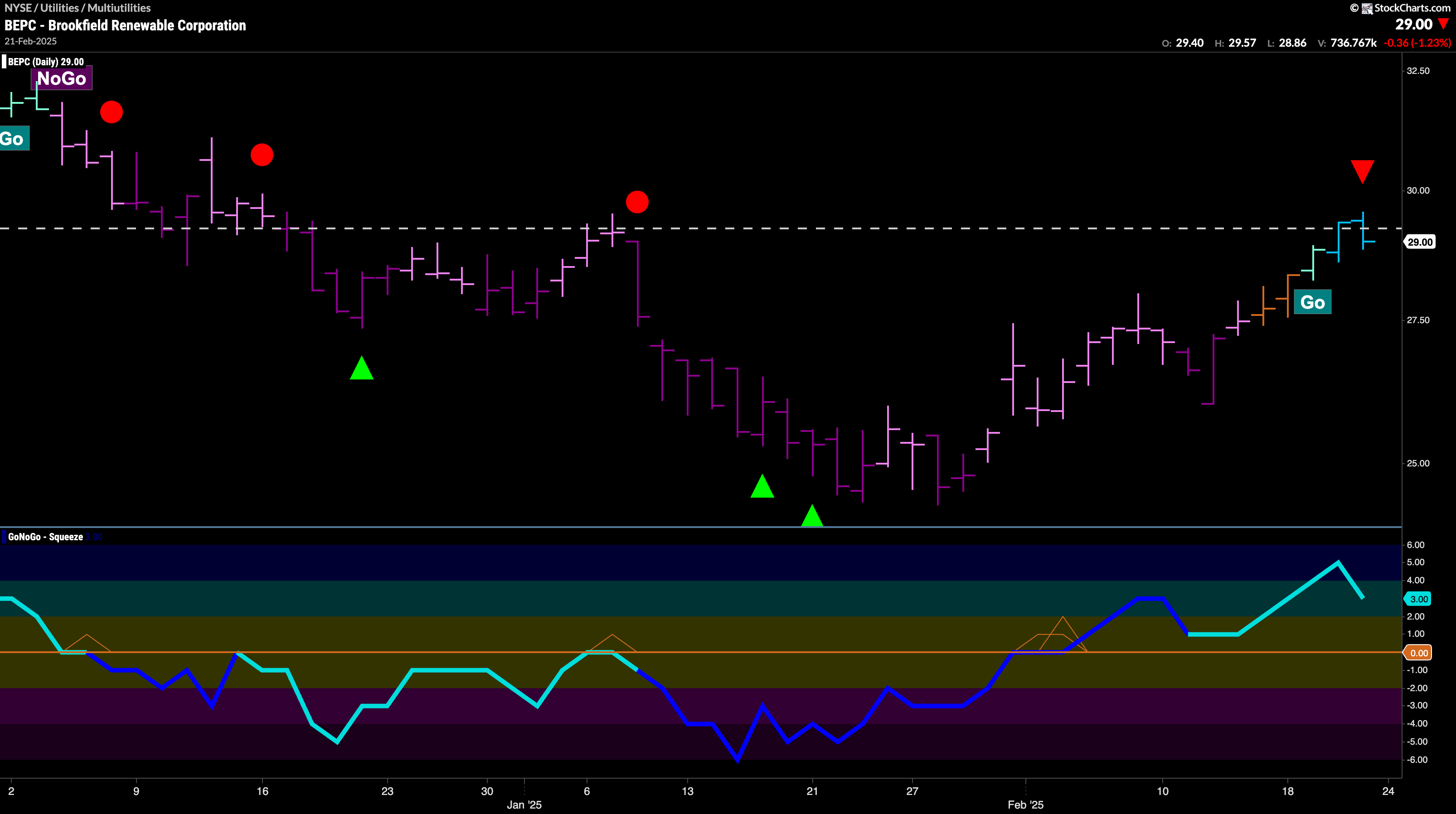Click the red circle above the Jan 8 bar
1456x814 pixels.
click(637, 202)
